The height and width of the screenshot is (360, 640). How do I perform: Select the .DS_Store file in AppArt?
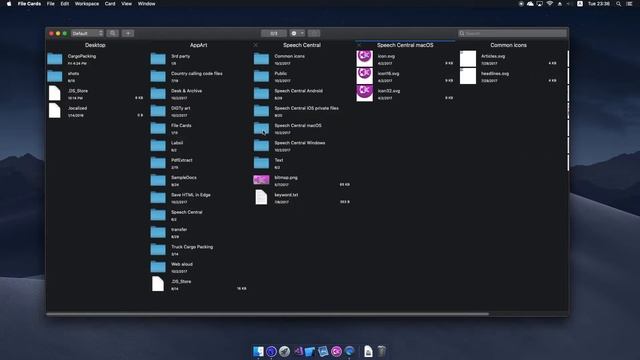click(x=158, y=284)
